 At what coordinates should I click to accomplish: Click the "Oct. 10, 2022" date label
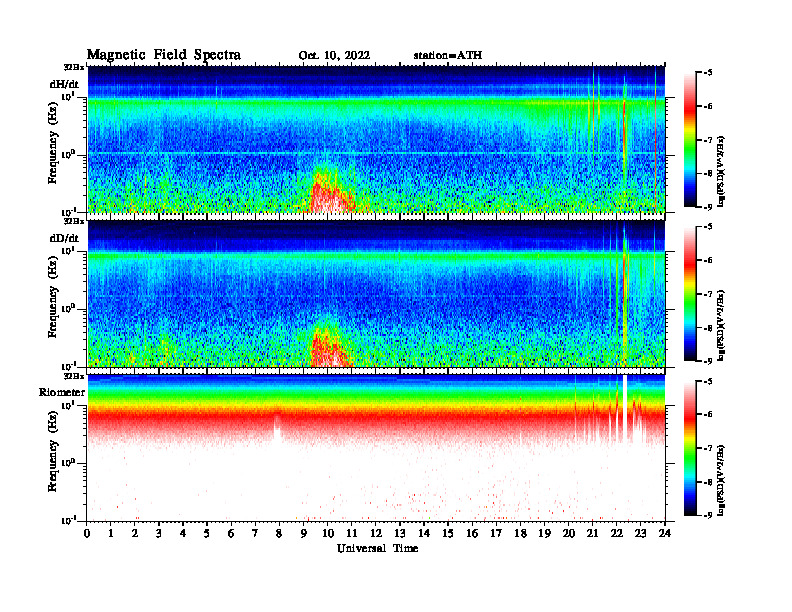(334, 56)
